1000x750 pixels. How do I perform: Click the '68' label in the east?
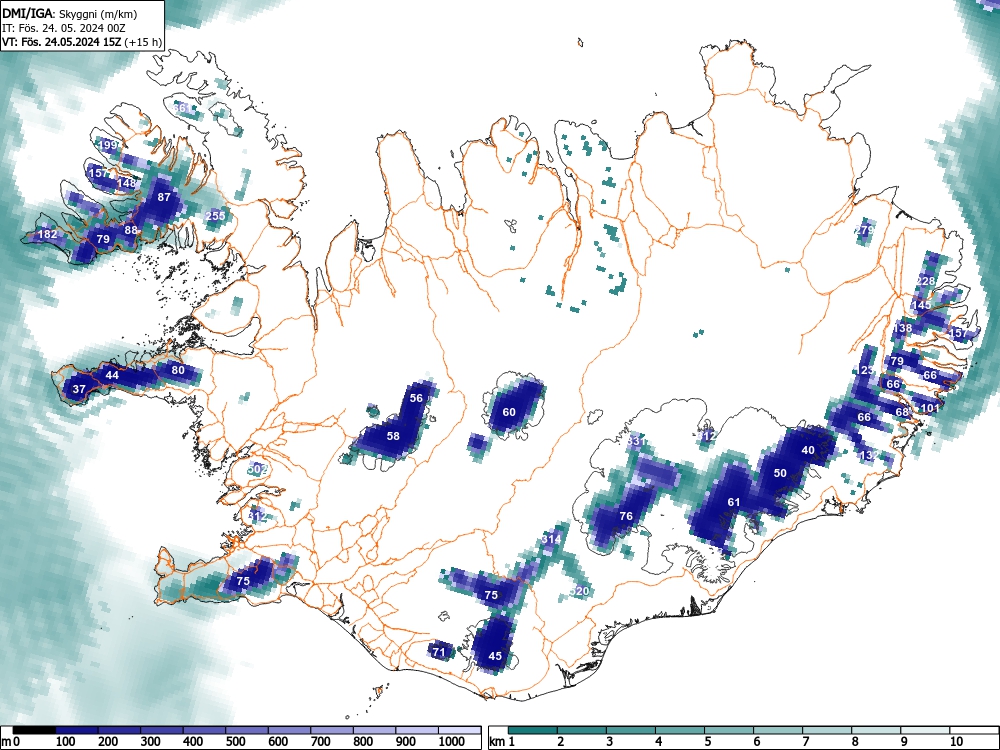click(902, 412)
